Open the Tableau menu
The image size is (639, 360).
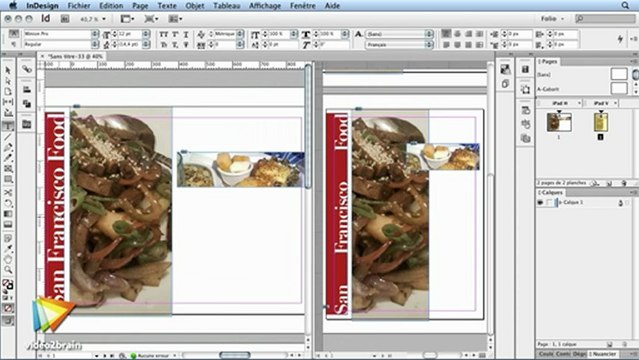point(227,6)
